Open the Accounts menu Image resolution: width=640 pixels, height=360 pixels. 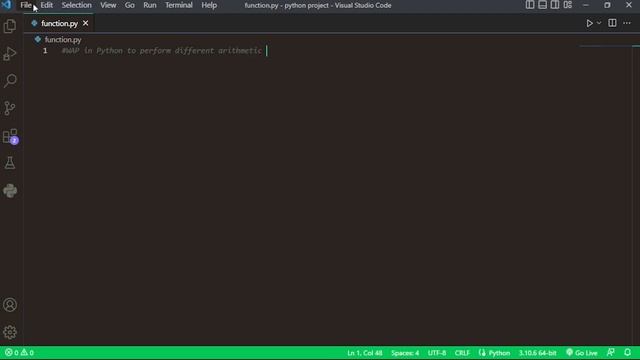click(x=10, y=305)
